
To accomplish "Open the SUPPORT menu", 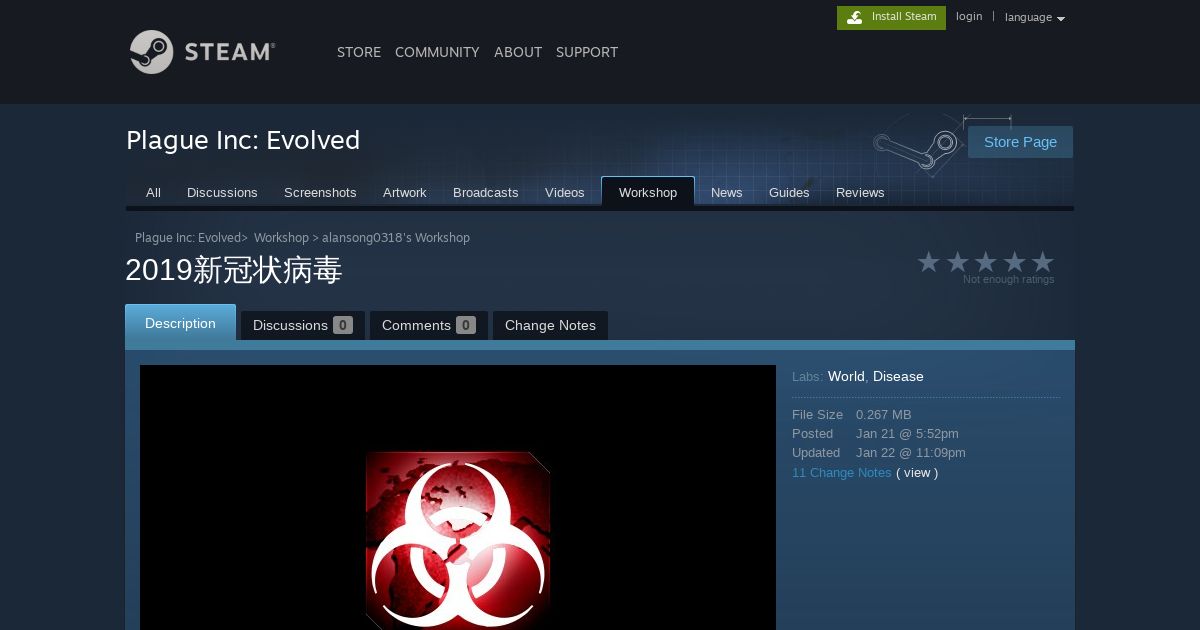I will [587, 52].
